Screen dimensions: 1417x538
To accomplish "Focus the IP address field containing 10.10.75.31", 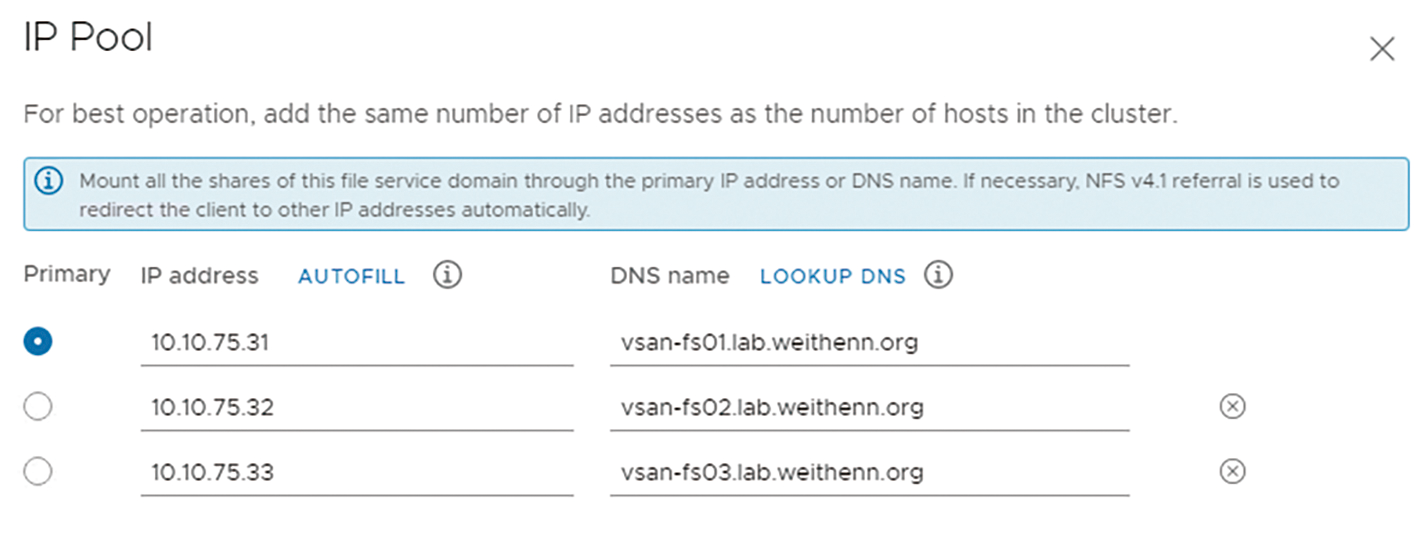I will click(x=357, y=344).
